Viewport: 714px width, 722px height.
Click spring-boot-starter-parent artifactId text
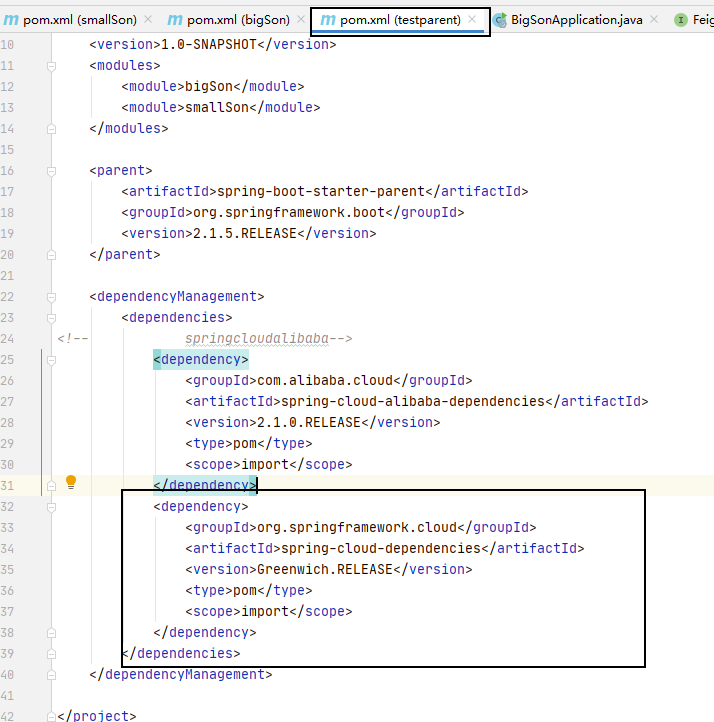point(321,191)
